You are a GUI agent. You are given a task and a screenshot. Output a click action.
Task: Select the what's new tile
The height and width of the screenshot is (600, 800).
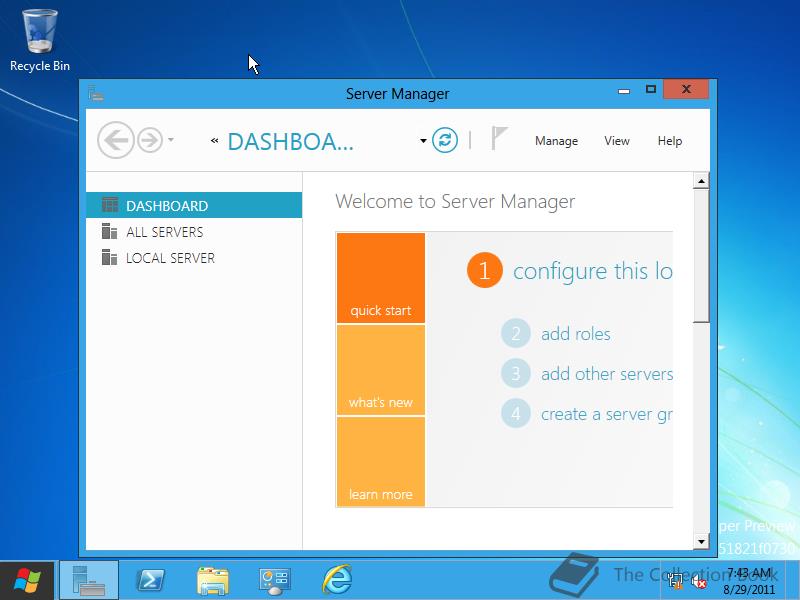pos(381,370)
